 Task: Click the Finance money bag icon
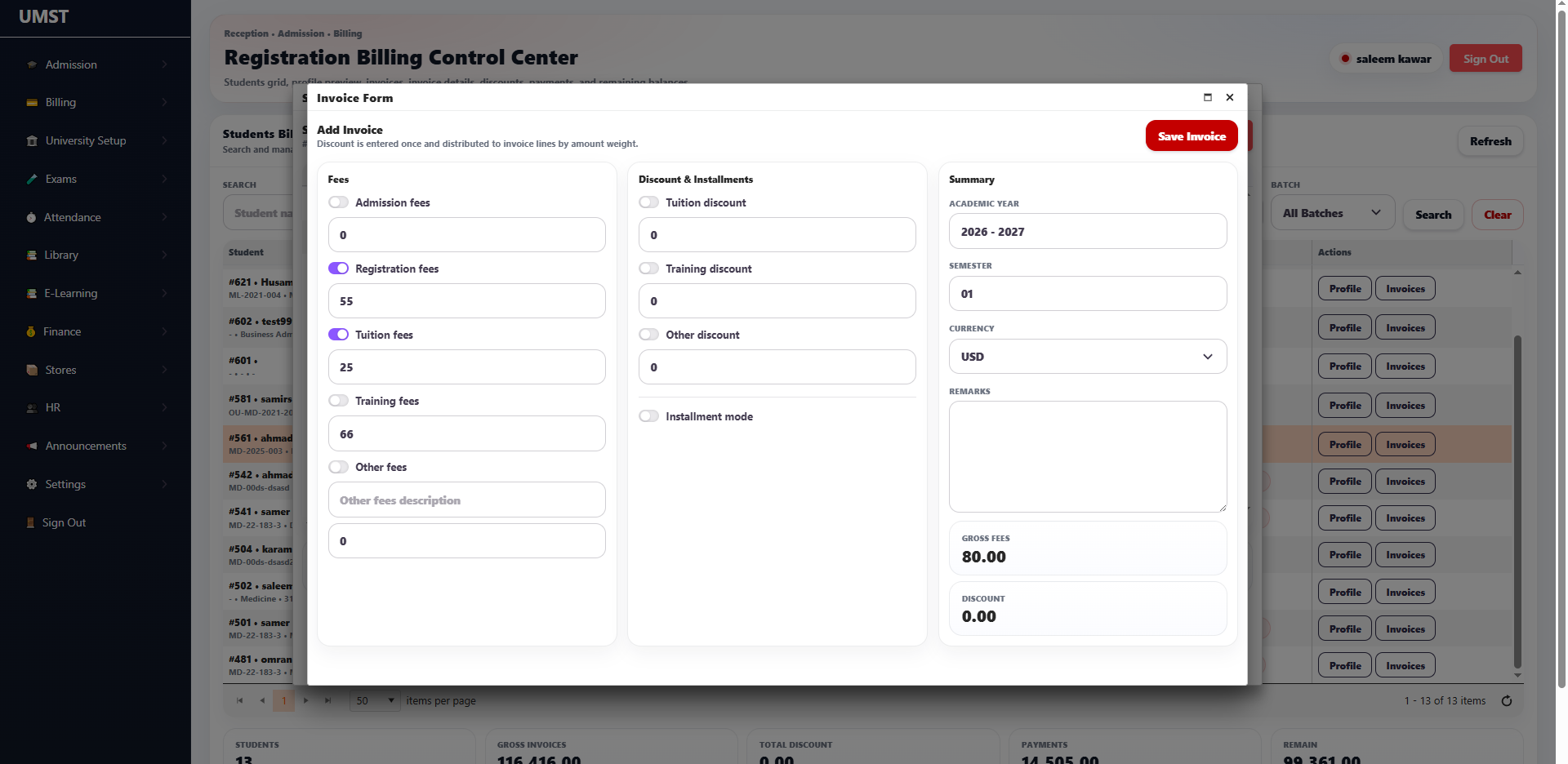tap(31, 331)
